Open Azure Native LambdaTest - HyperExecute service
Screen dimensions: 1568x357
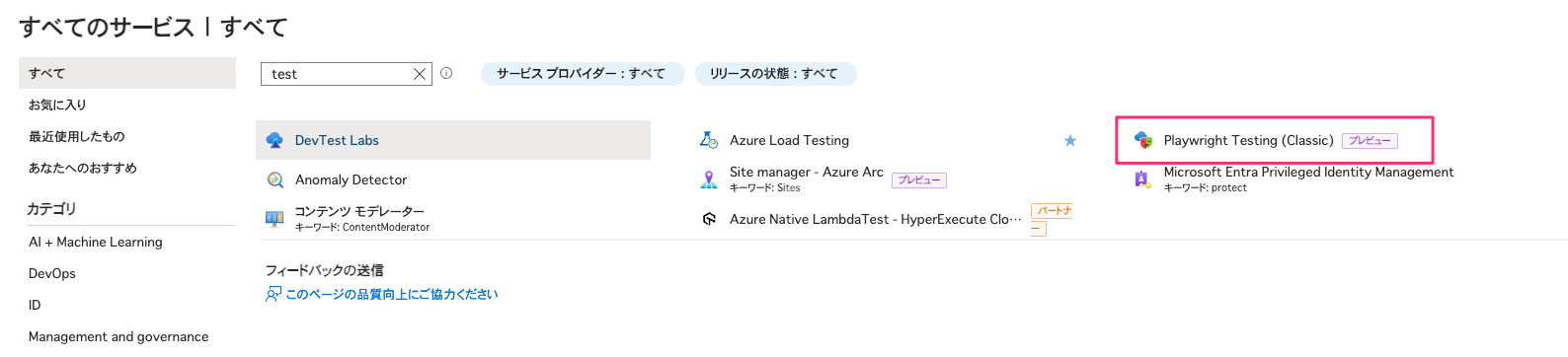tap(876, 219)
